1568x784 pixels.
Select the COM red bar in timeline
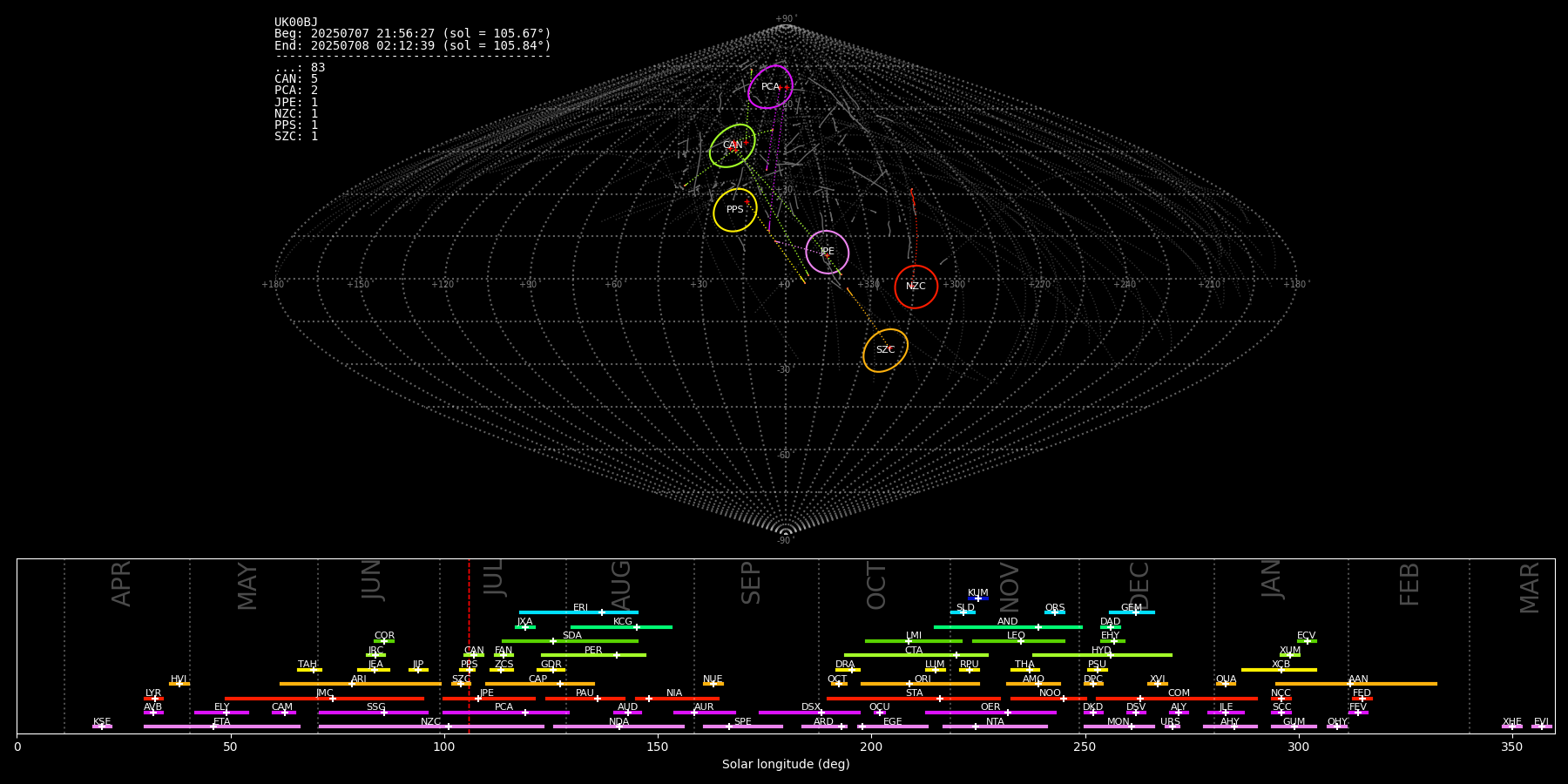[x=1177, y=699]
